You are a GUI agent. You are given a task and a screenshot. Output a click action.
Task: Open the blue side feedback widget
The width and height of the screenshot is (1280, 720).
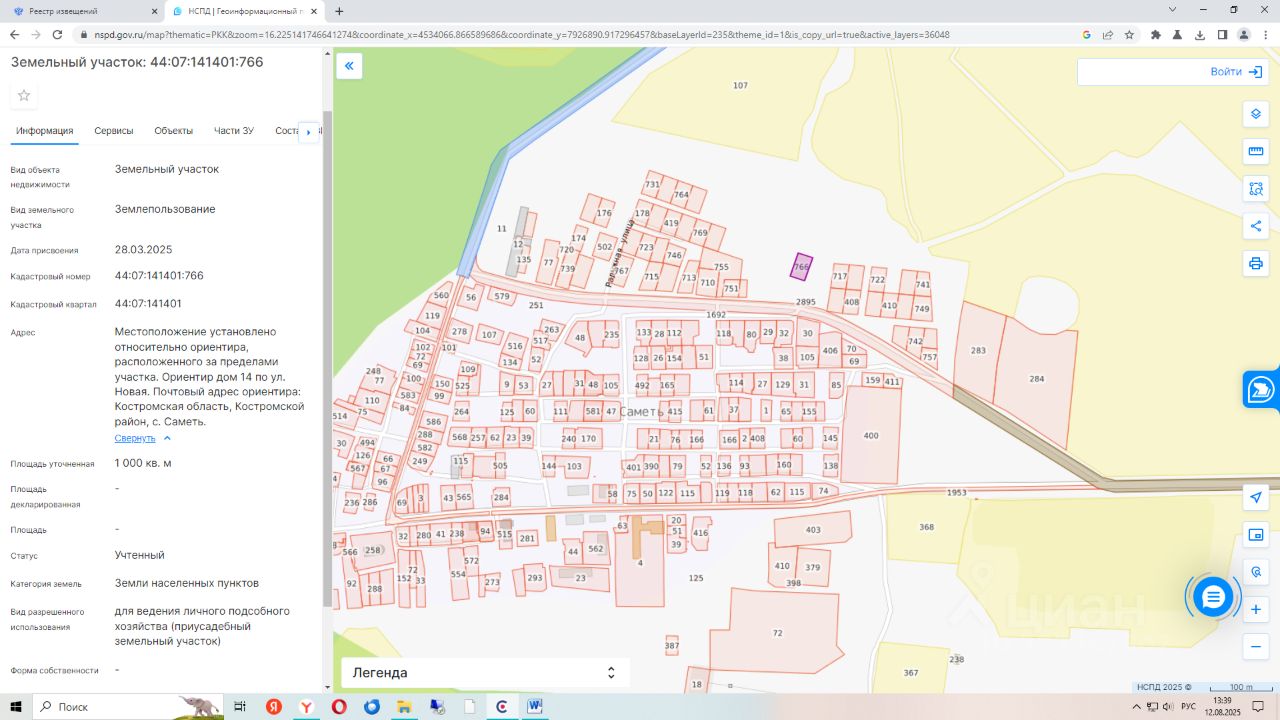[1261, 389]
